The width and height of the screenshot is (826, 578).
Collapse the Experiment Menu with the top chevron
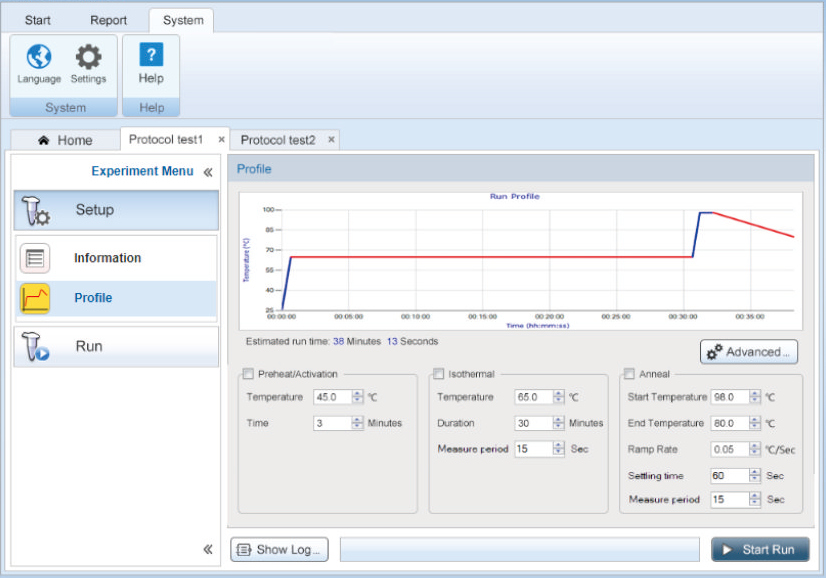click(x=208, y=172)
